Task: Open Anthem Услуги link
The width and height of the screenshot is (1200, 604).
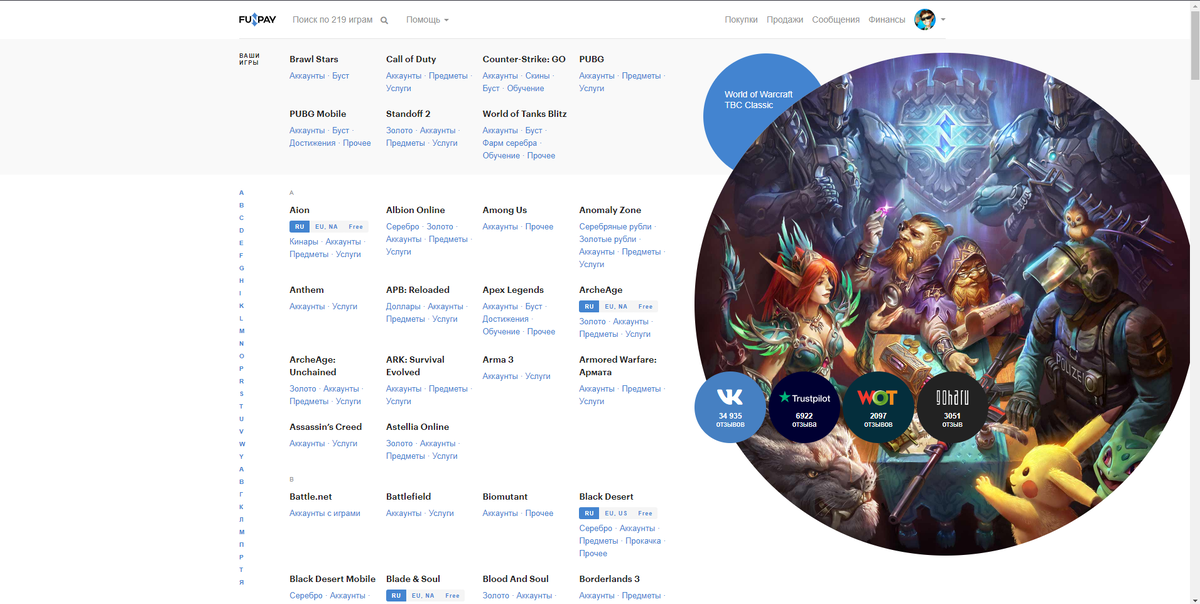Action: (x=345, y=307)
